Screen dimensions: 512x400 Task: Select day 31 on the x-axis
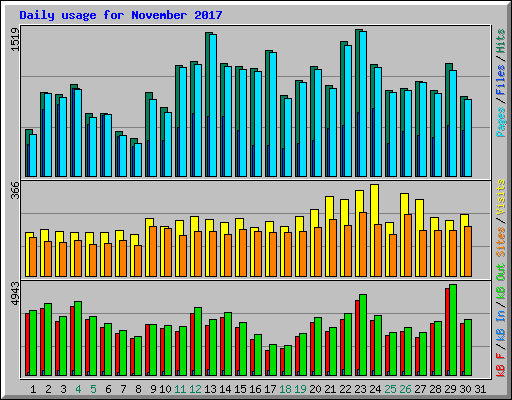pyautogui.click(x=480, y=389)
